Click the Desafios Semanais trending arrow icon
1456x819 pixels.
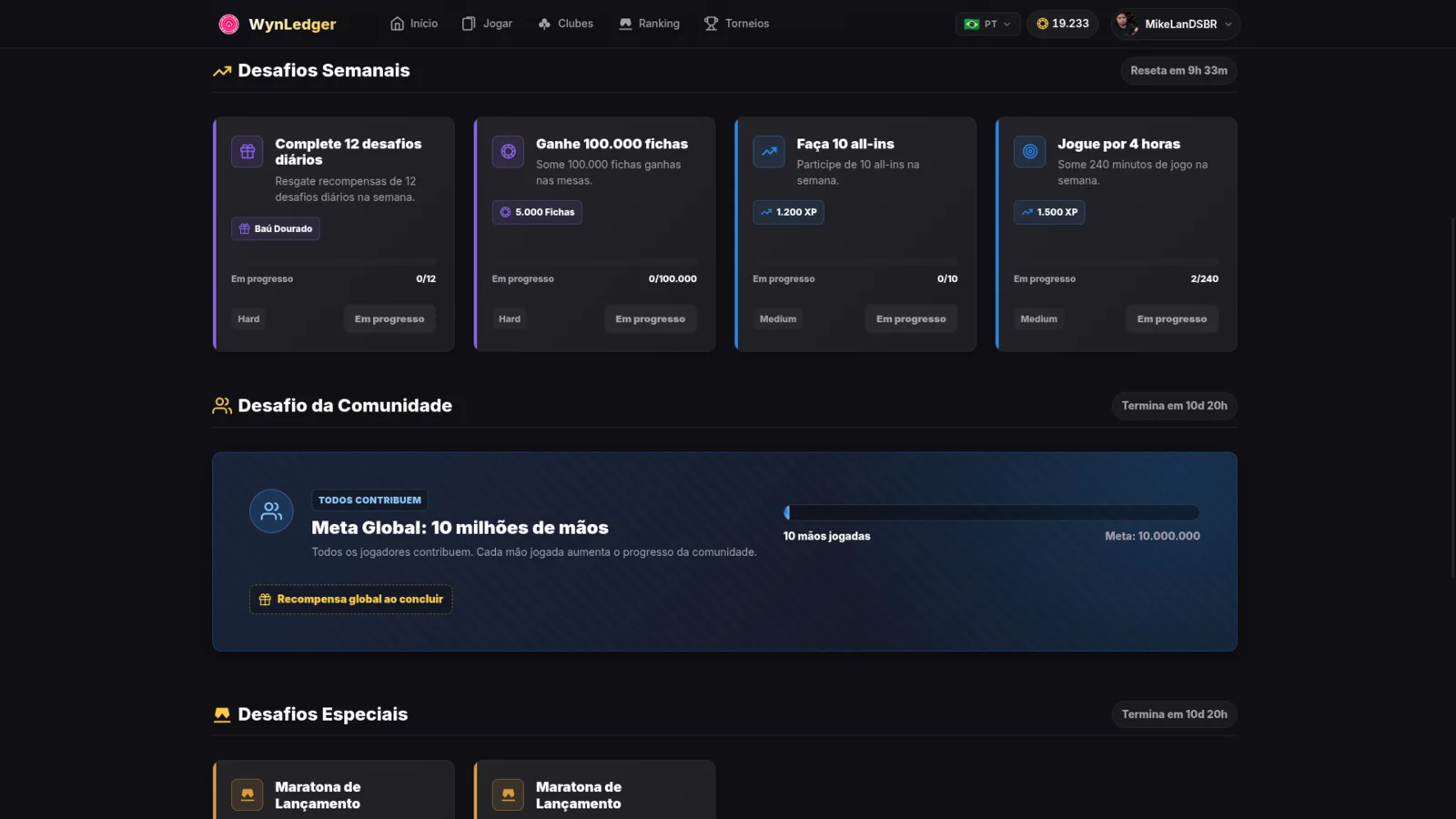pyautogui.click(x=222, y=71)
